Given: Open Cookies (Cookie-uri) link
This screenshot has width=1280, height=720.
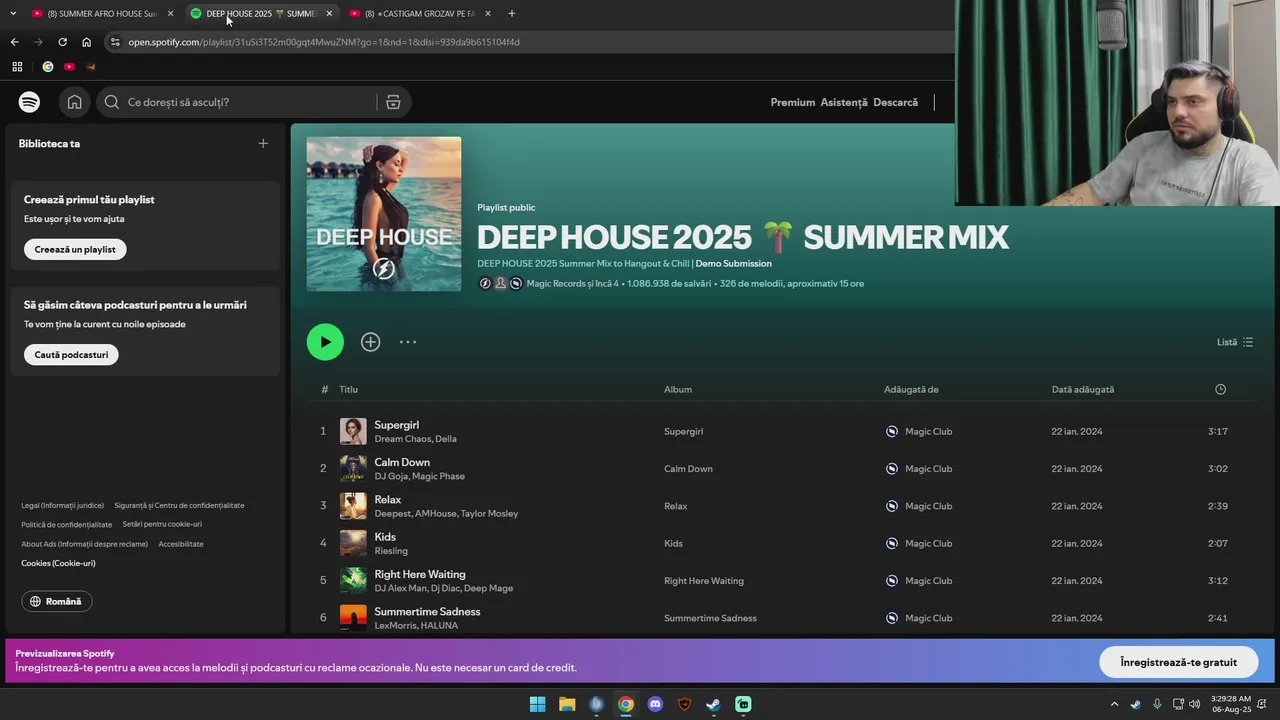Looking at the screenshot, I should pyautogui.click(x=58, y=563).
